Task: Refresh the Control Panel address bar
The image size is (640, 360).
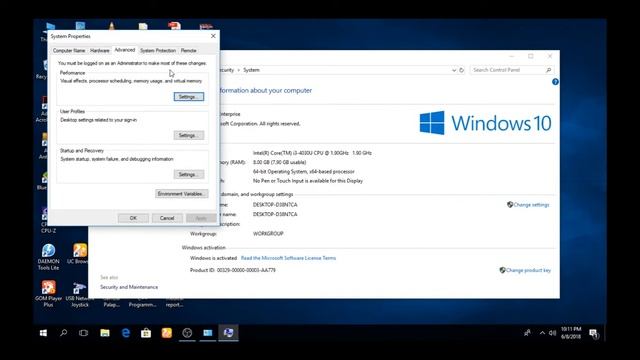Action: pyautogui.click(x=462, y=70)
